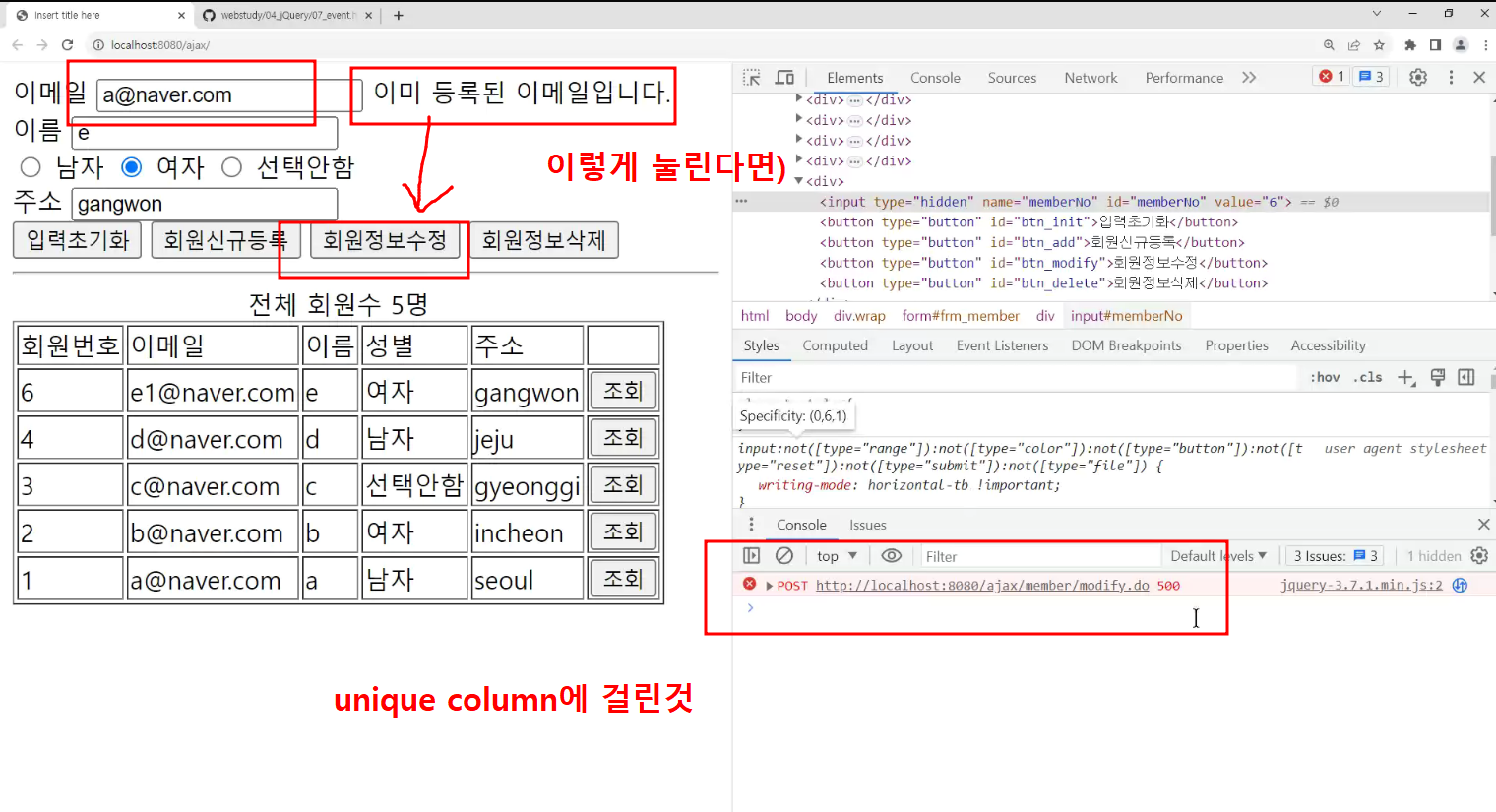Show more DevTools tabs chevron
The height and width of the screenshot is (812, 1496).
pos(1249,77)
